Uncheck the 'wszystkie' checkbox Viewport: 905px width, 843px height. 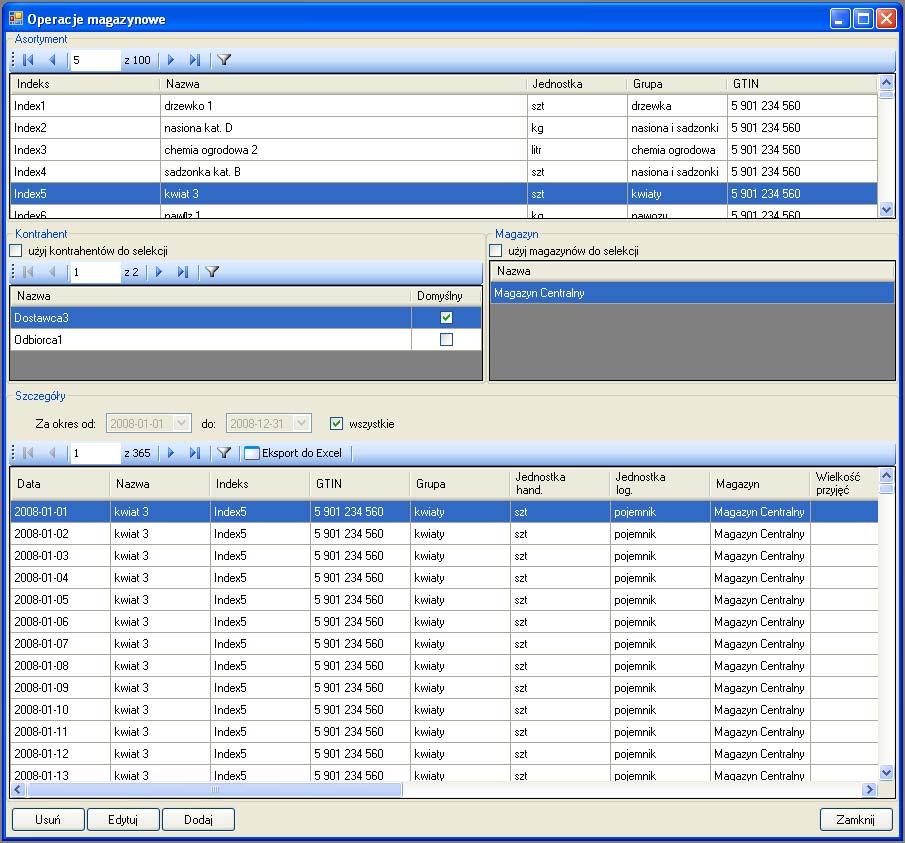coord(336,424)
